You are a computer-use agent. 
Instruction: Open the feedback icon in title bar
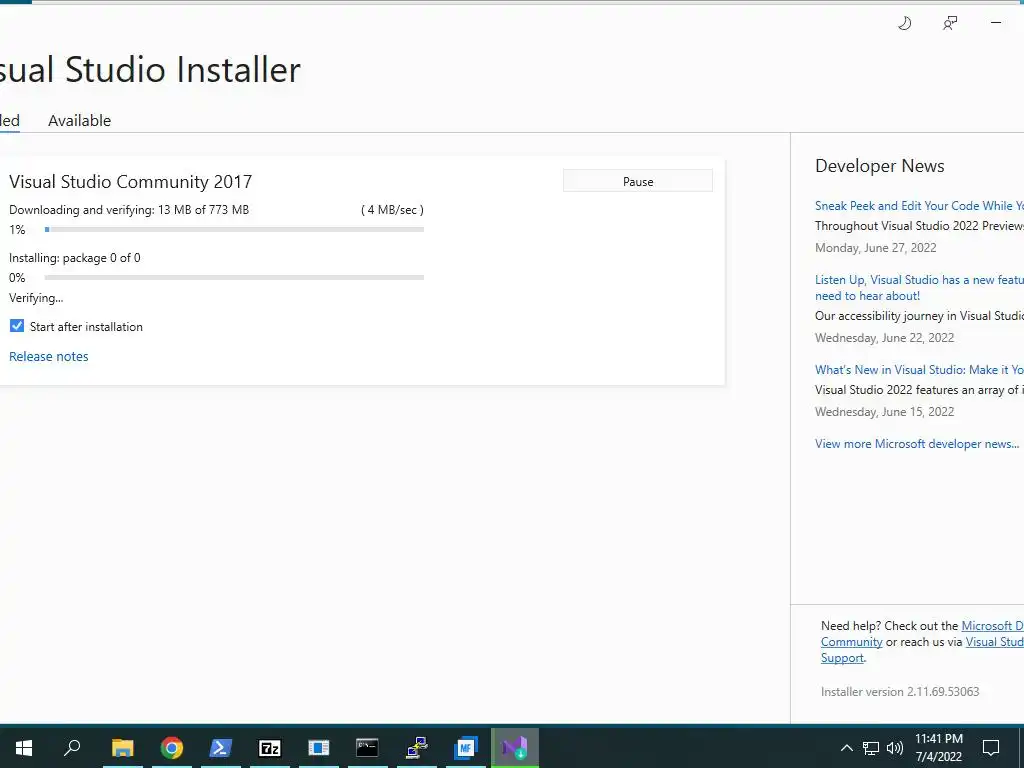click(x=950, y=24)
